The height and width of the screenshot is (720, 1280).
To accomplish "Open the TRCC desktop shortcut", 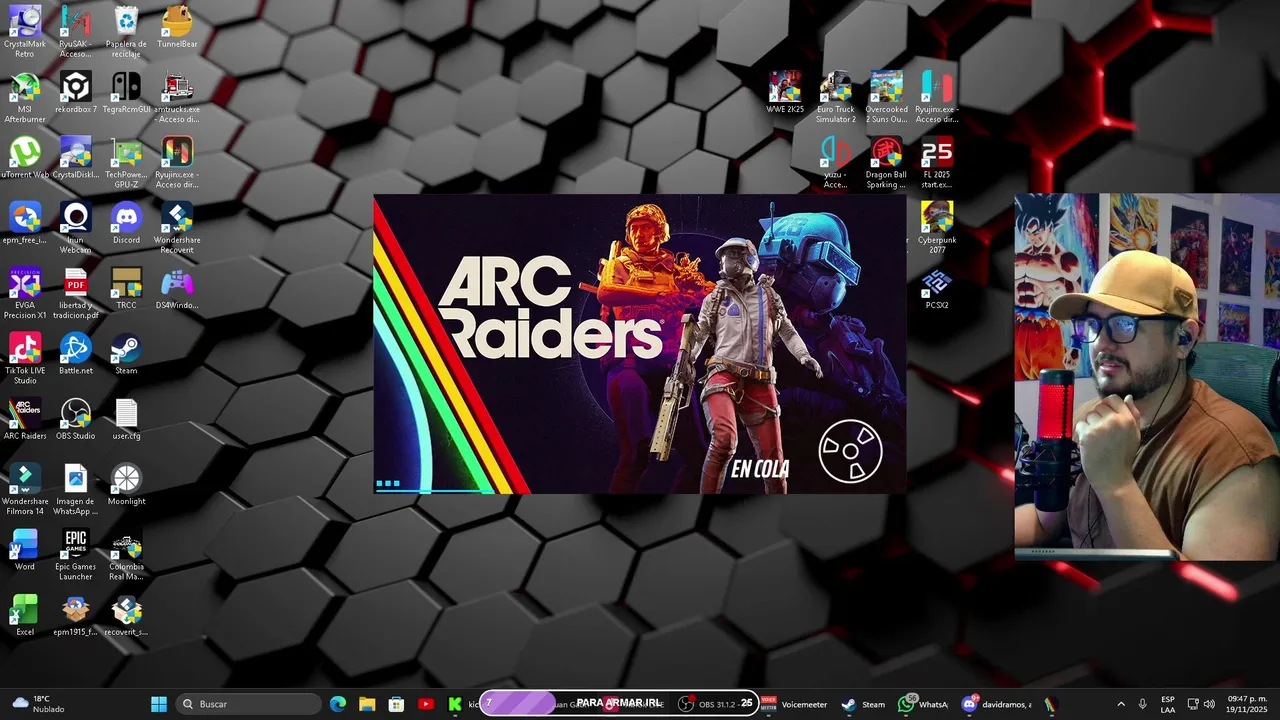I will 126,289.
